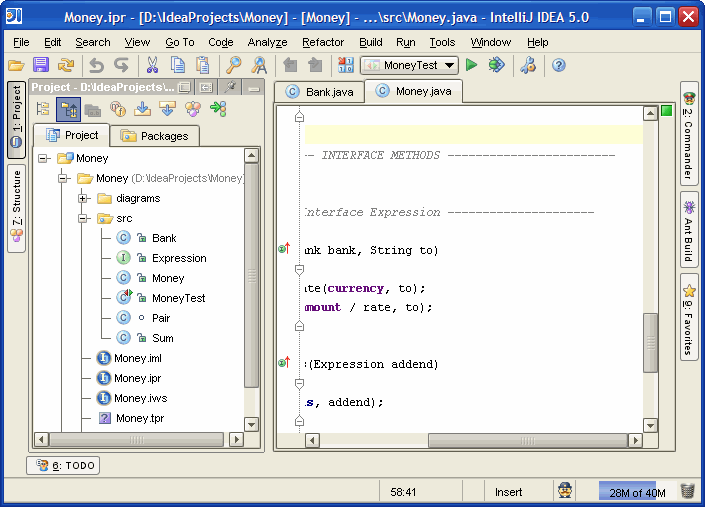Toggle code fold marker at top of editor
The image size is (705, 507).
point(299,117)
